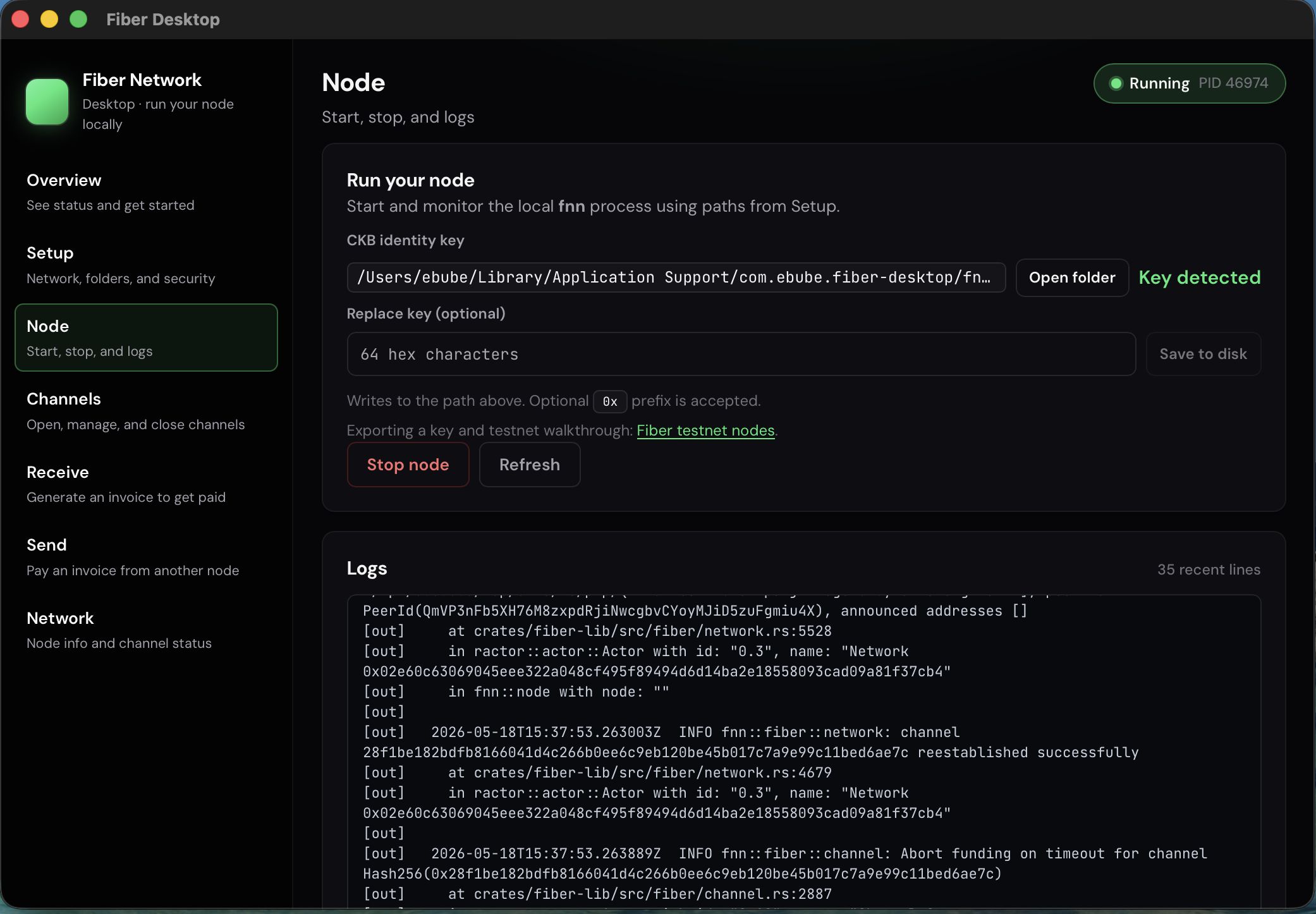This screenshot has width=1316, height=914.
Task: Click the Save to disk button
Action: 1203,354
